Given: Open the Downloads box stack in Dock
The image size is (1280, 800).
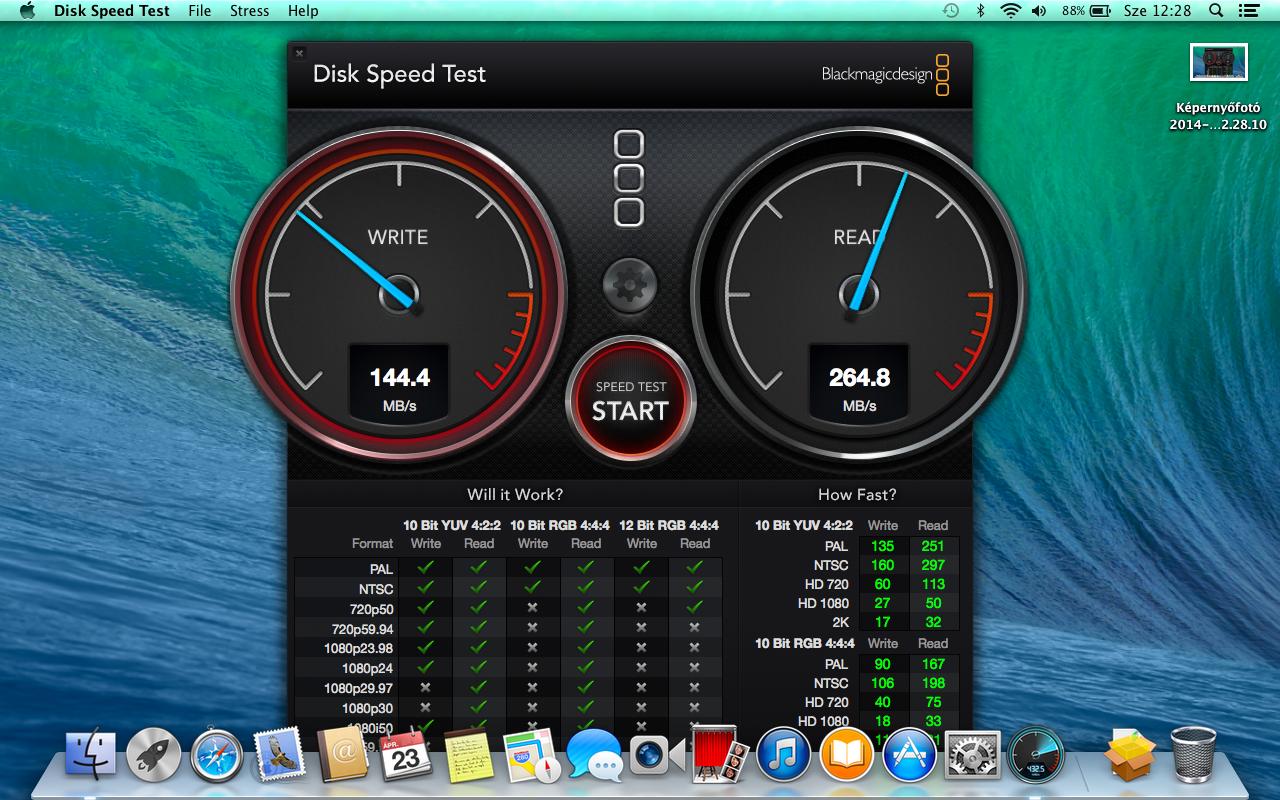Looking at the screenshot, I should (1130, 755).
